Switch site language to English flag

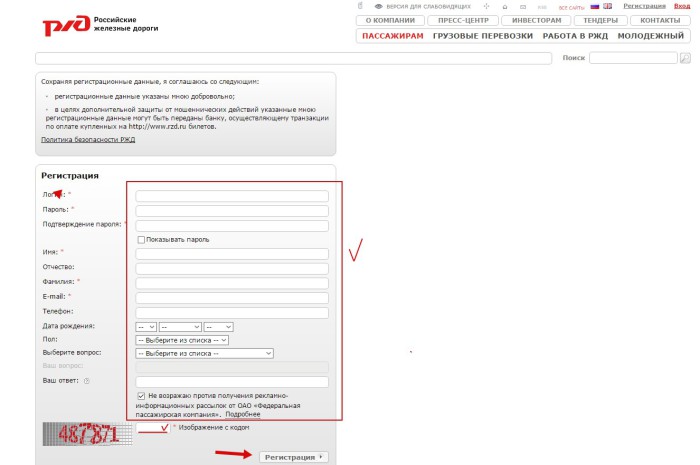coord(607,6)
